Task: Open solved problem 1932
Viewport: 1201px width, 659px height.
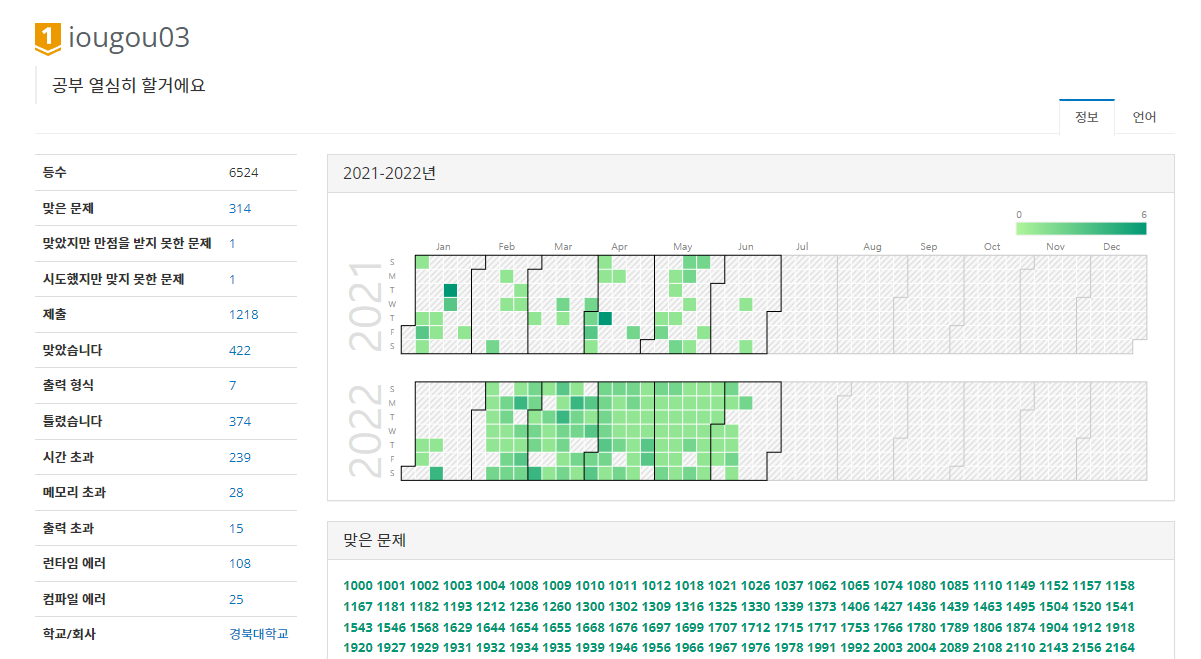Action: (x=491, y=649)
